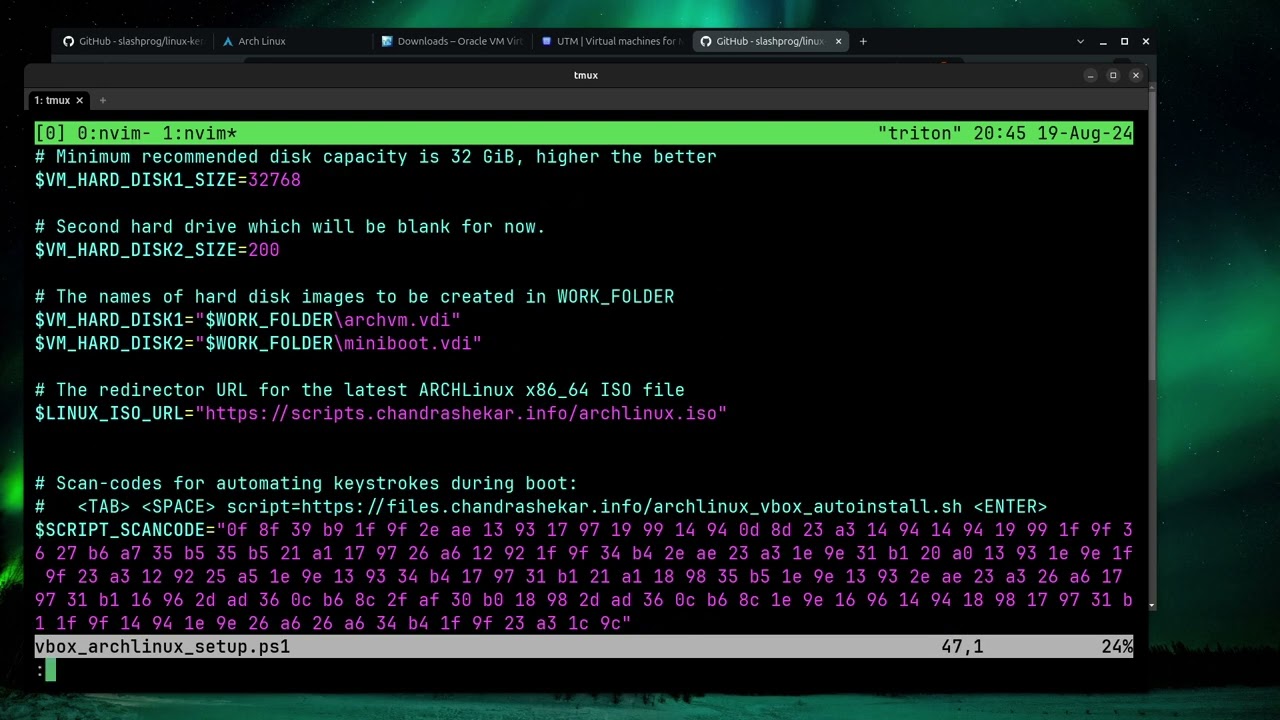The width and height of the screenshot is (1280, 720).
Task: Click VirtualBox favicon on Downloads tab
Action: click(x=387, y=41)
